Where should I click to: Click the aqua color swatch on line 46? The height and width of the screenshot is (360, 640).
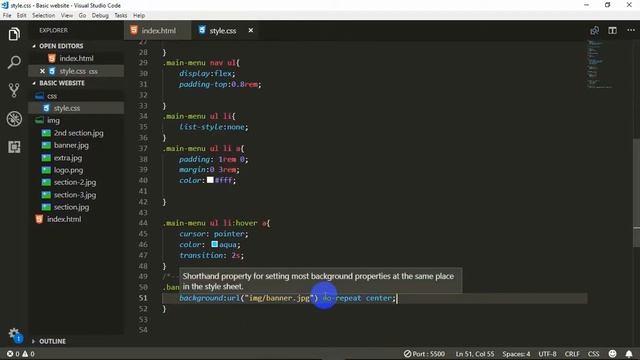215,244
